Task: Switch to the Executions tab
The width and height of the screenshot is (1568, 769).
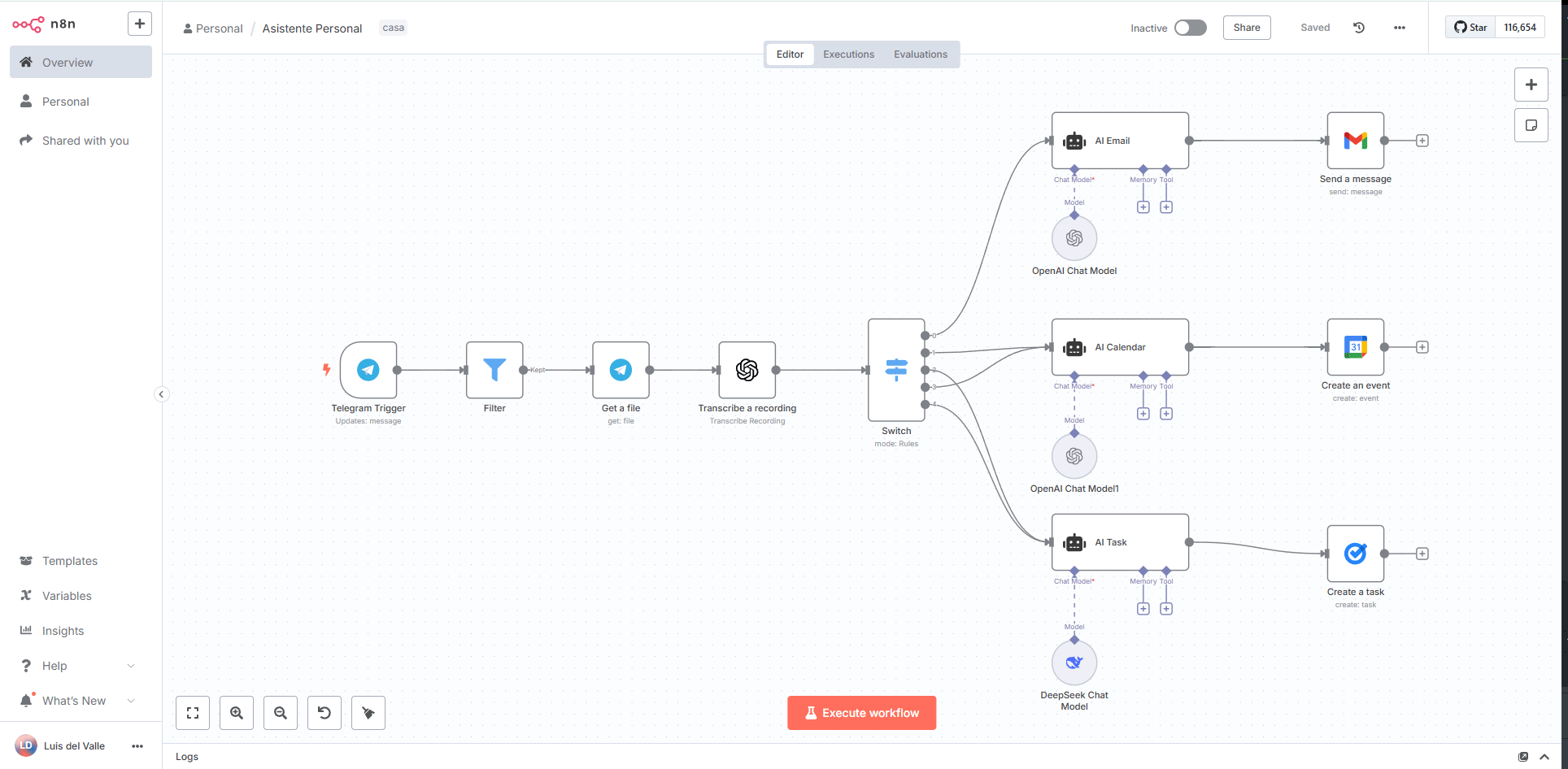Action: [x=848, y=54]
